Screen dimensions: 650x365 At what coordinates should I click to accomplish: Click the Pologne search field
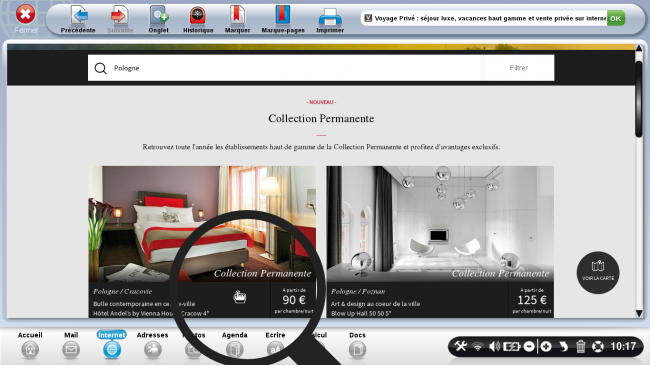click(286, 68)
